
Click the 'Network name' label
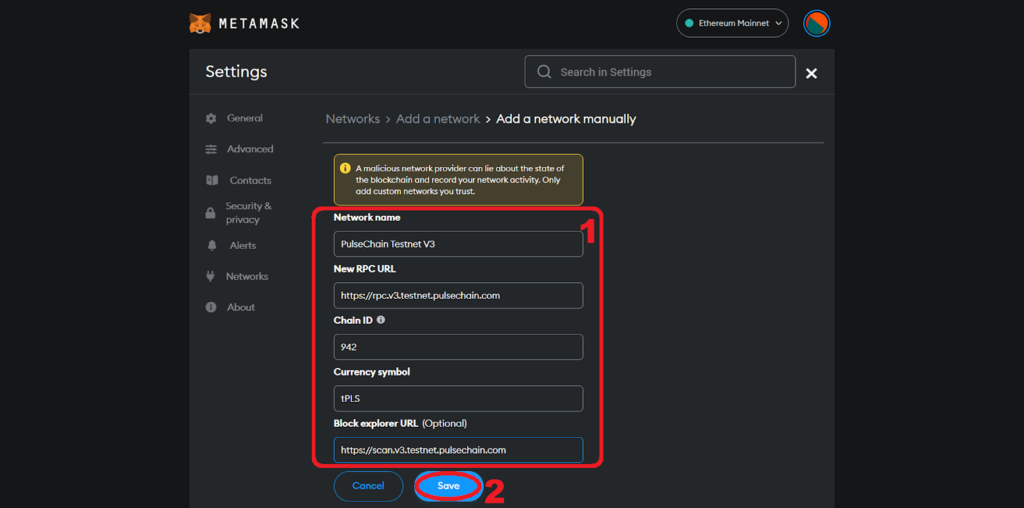pos(367,217)
